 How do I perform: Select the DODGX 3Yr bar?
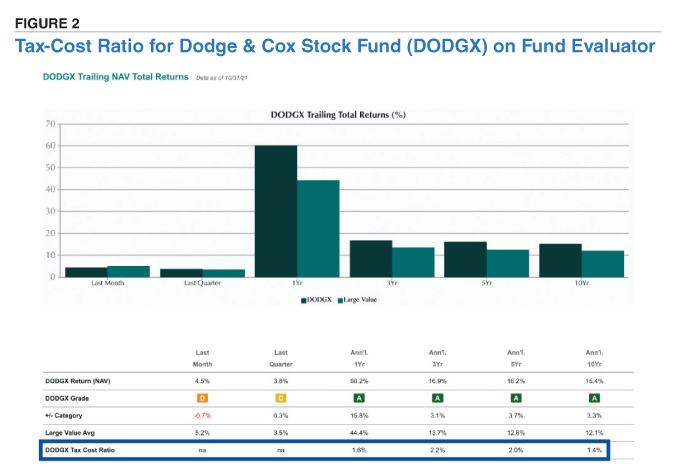click(371, 258)
